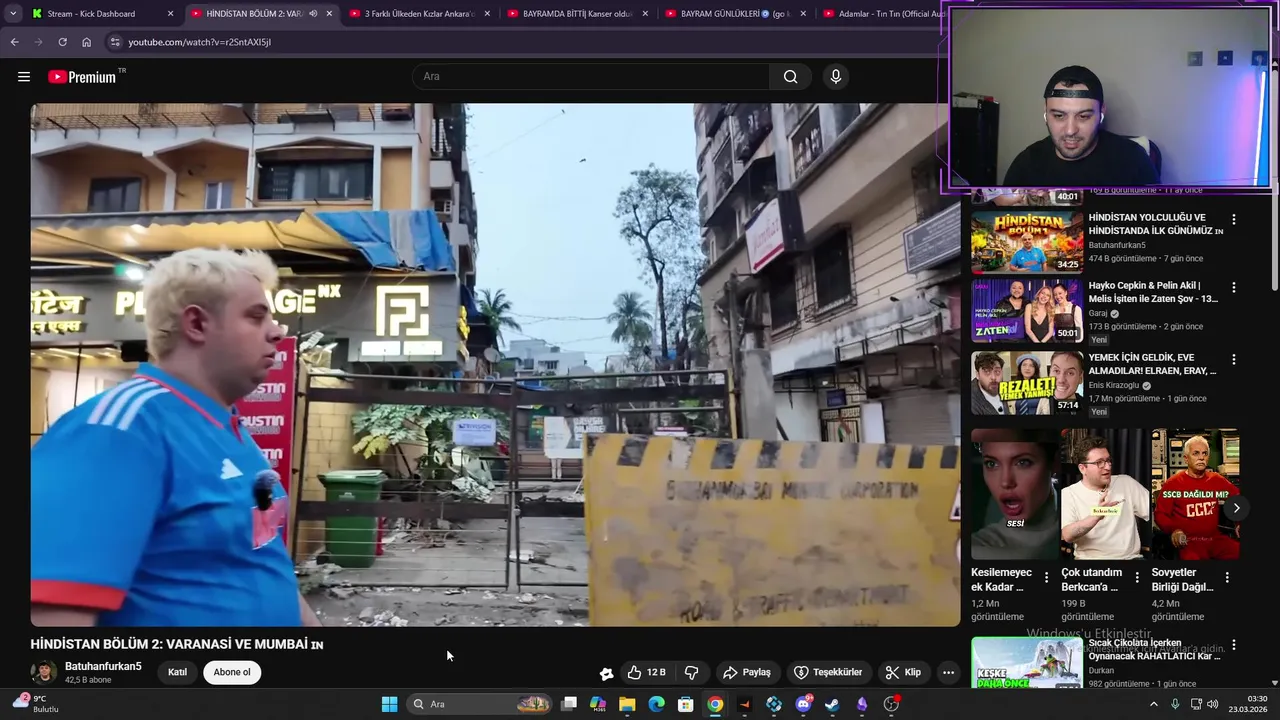Open Microsoft Store from the taskbar
This screenshot has width=1280, height=720.
pos(685,704)
